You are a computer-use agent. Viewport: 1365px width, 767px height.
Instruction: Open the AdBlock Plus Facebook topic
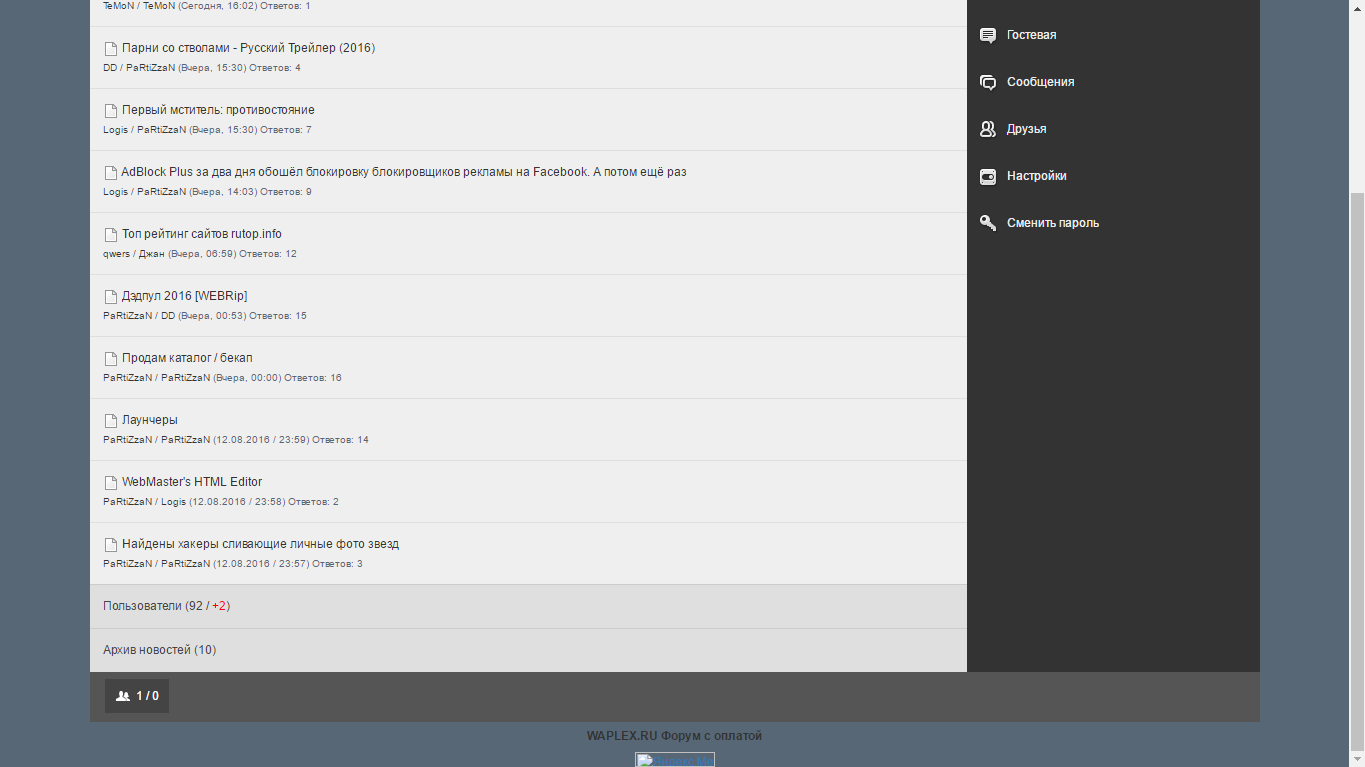404,172
